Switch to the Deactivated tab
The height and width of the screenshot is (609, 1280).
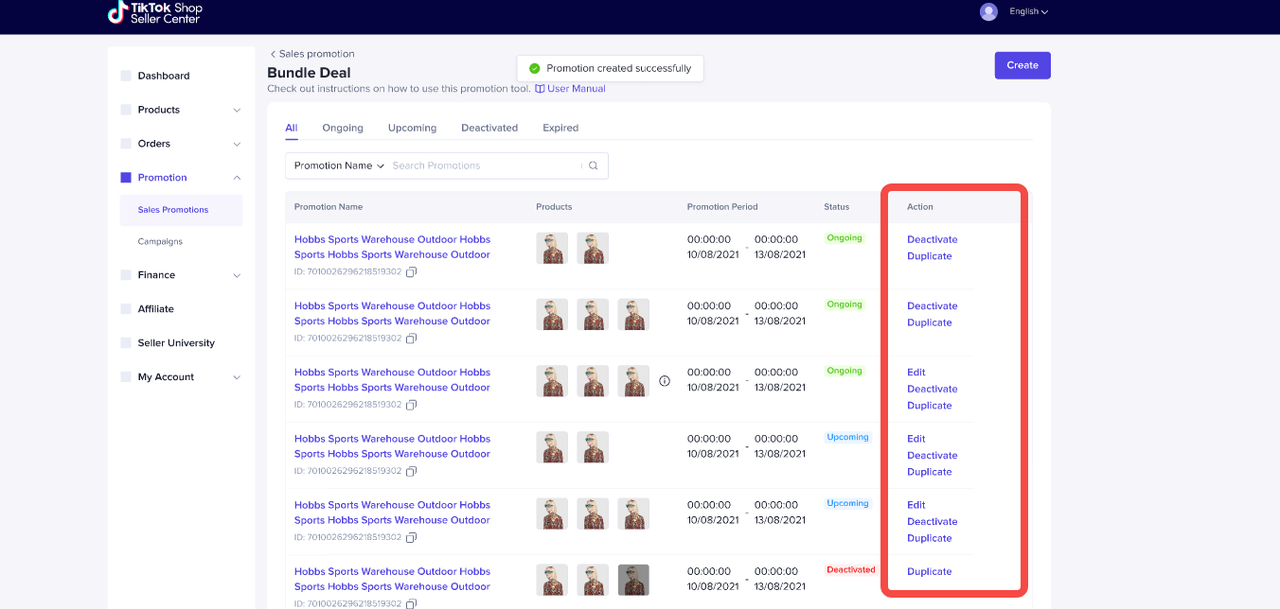(x=489, y=128)
